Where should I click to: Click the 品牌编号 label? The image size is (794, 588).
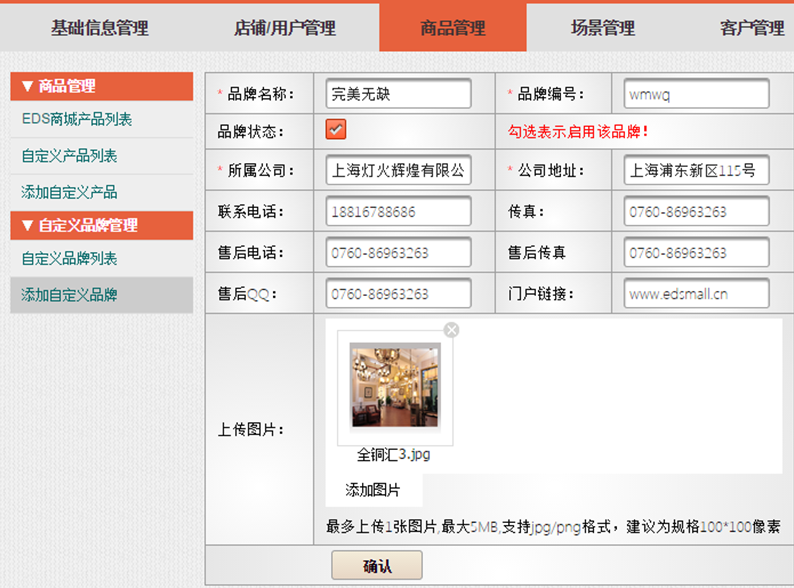click(x=551, y=94)
